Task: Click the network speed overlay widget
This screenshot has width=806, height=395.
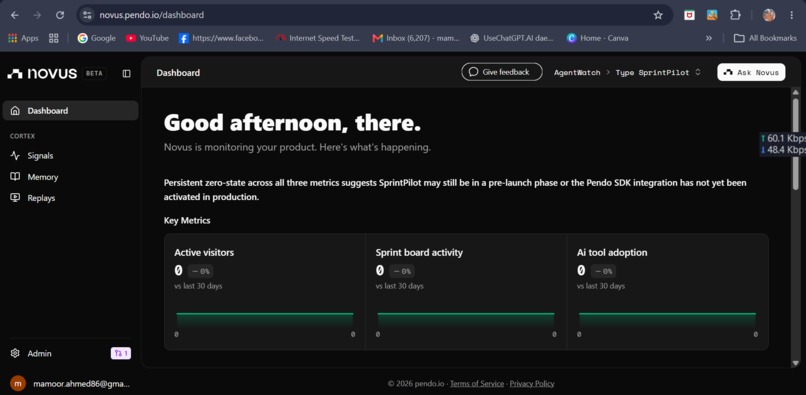Action: point(783,144)
